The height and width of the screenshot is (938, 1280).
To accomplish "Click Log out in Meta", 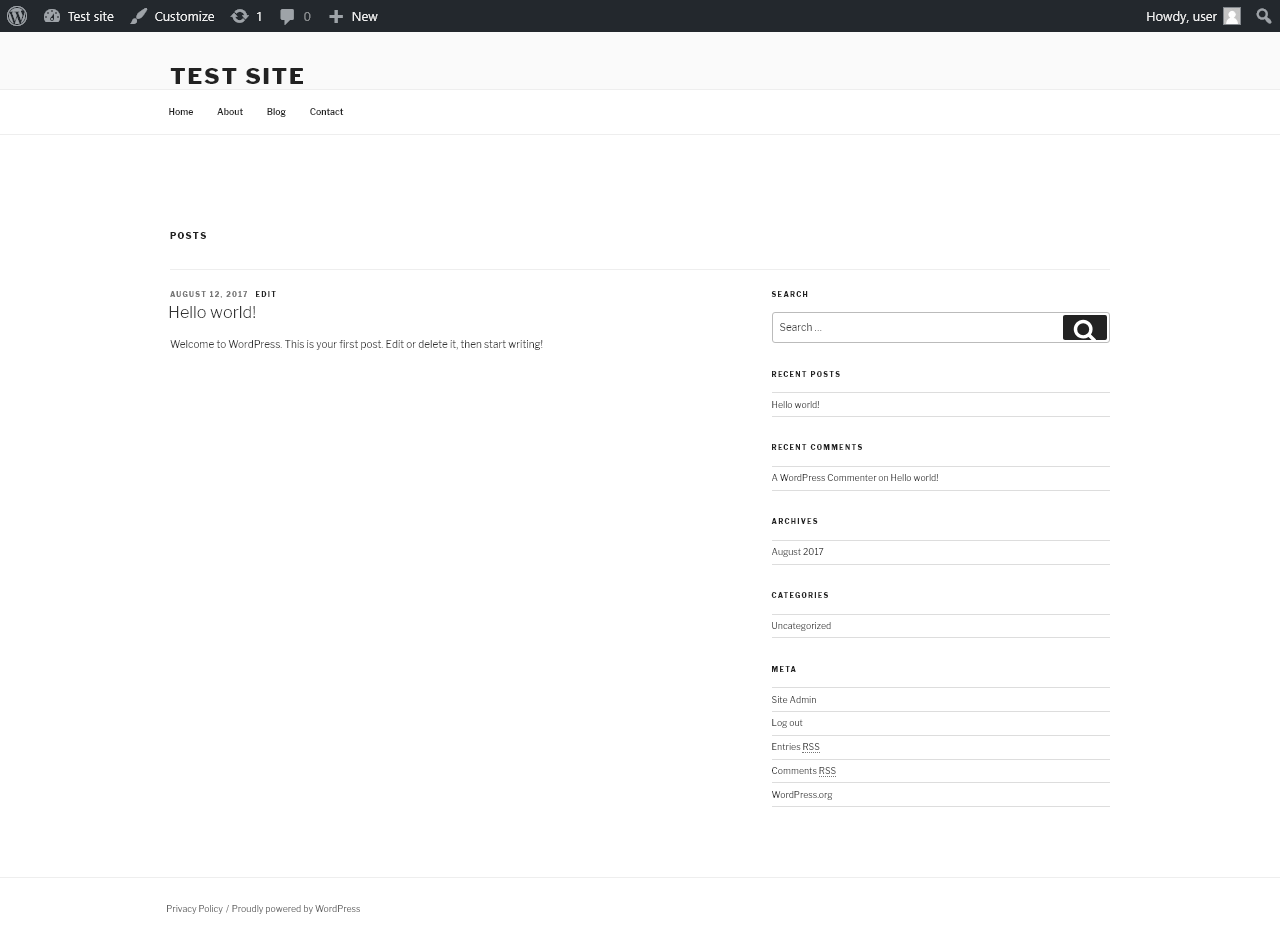I will point(787,723).
